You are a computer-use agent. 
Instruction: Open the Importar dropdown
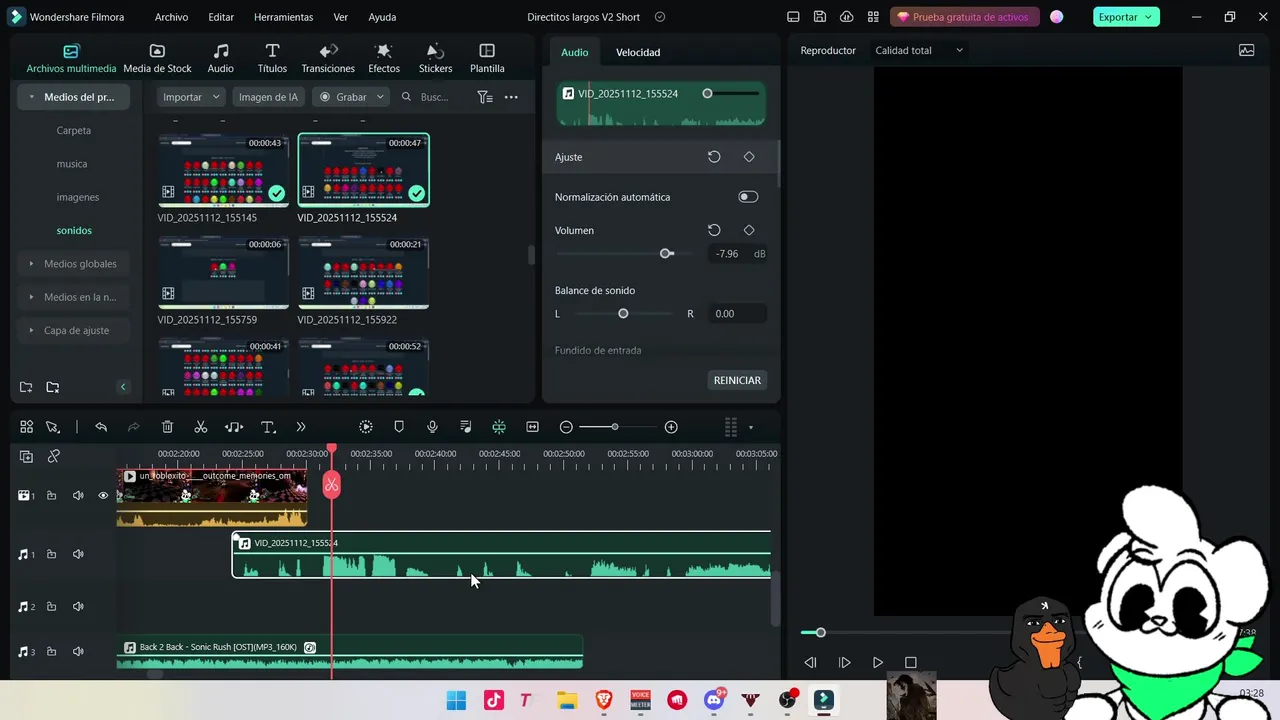pos(192,97)
